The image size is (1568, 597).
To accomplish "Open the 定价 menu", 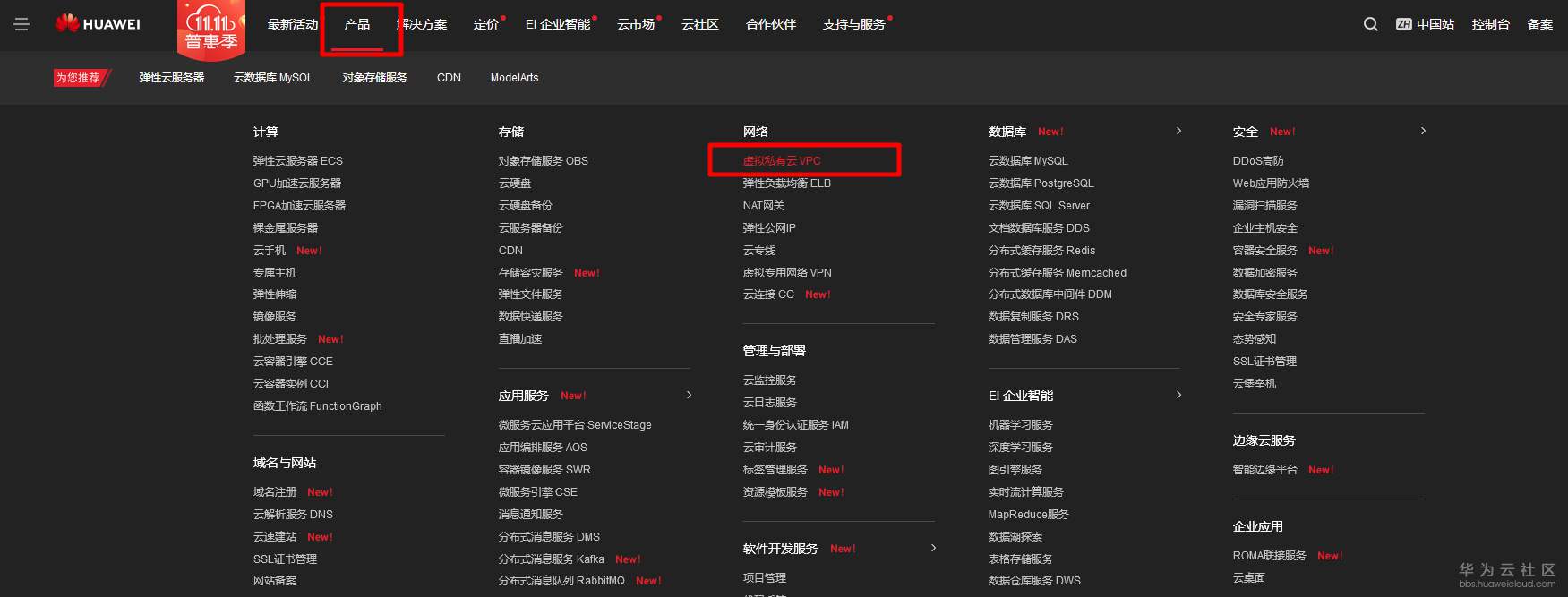I will [x=486, y=24].
